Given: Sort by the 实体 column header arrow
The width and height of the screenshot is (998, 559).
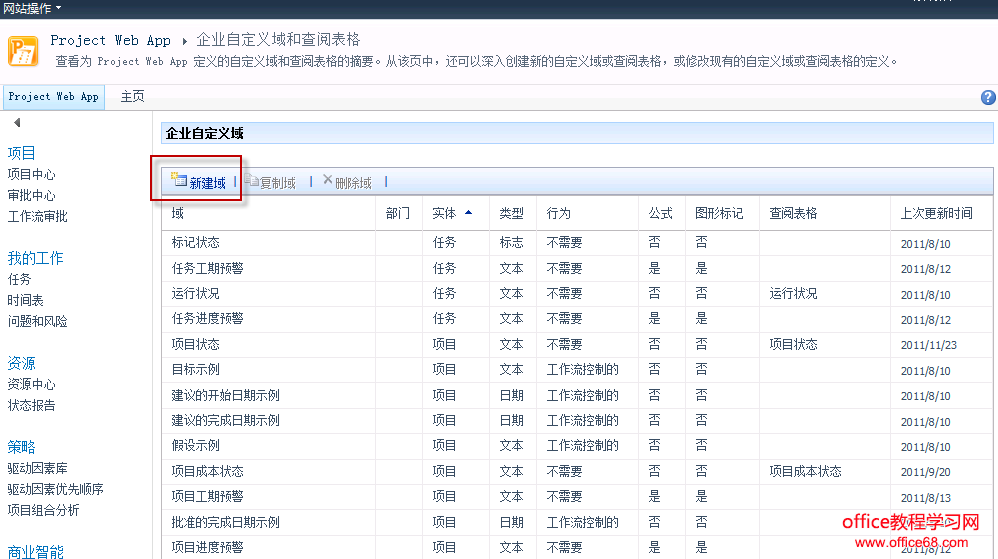Looking at the screenshot, I should 469,213.
